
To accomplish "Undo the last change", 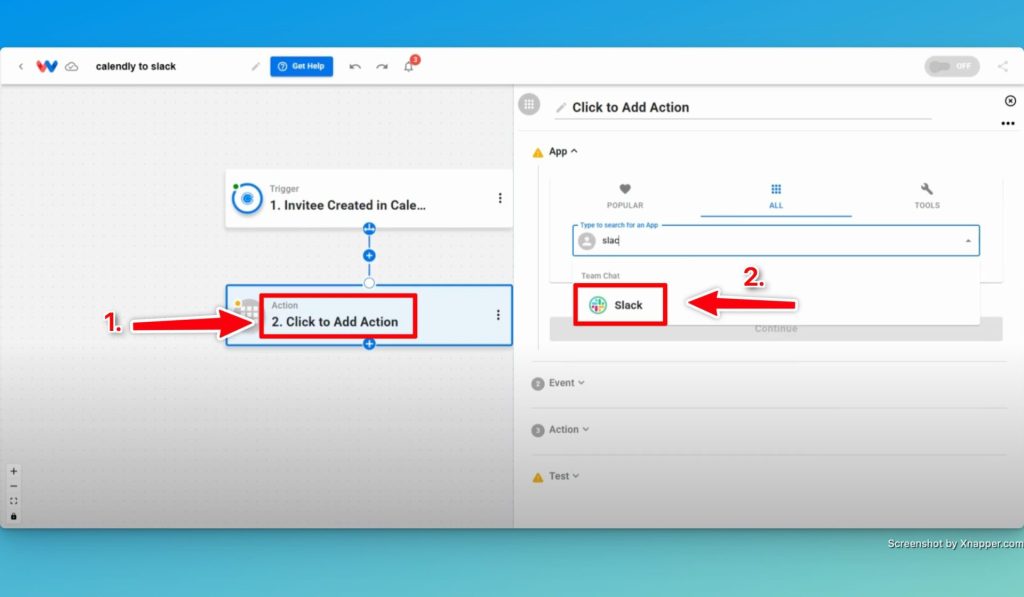I will (x=355, y=67).
